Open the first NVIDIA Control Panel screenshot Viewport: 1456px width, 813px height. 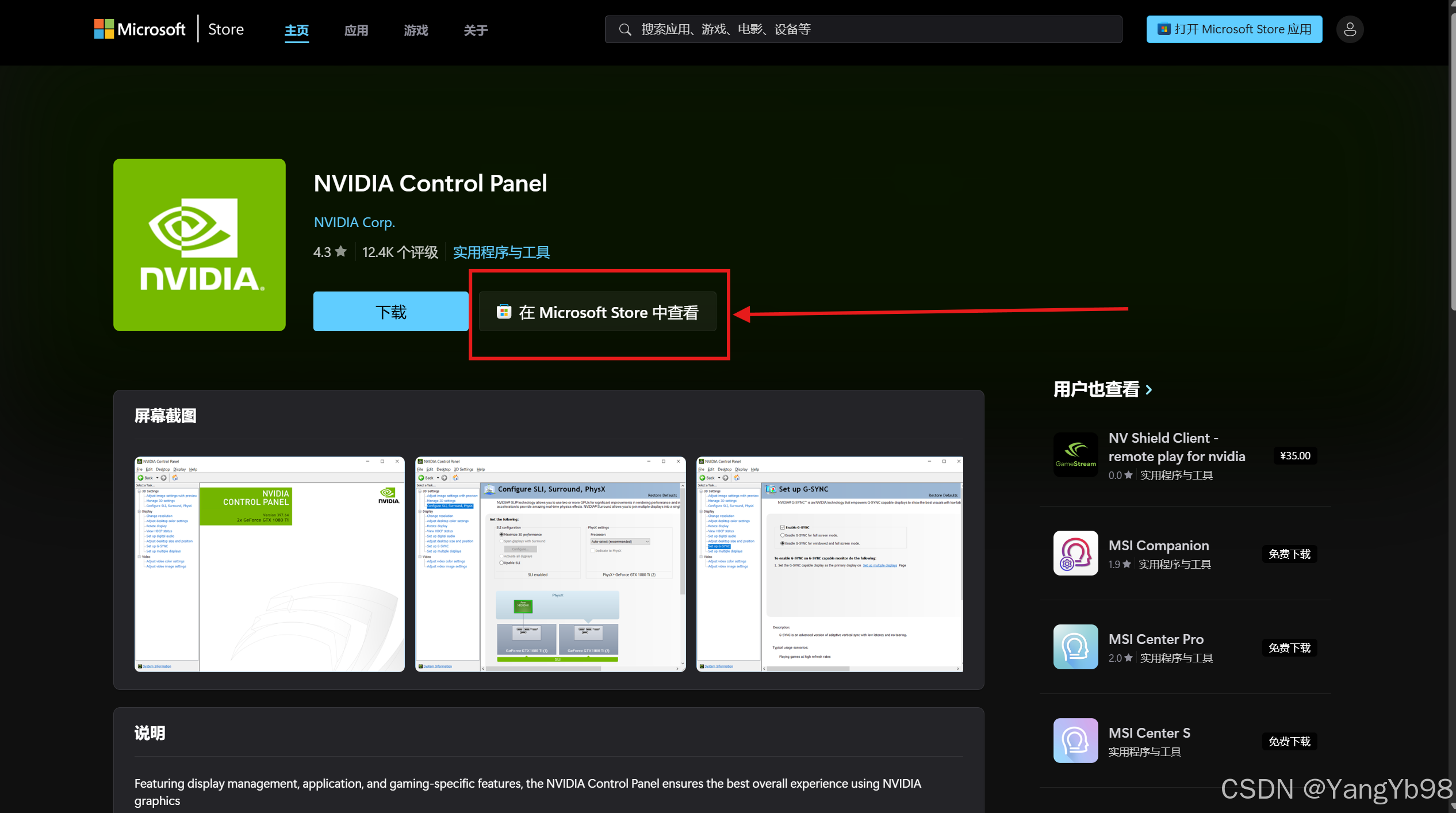[x=270, y=564]
